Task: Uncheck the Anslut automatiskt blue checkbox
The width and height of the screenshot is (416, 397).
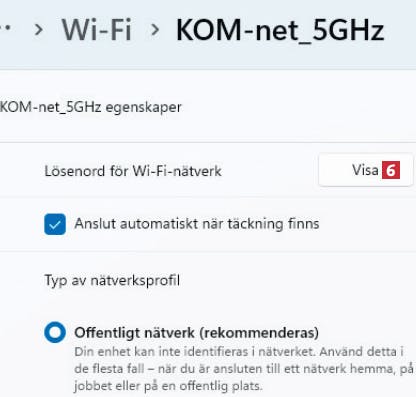Action: tap(55, 224)
